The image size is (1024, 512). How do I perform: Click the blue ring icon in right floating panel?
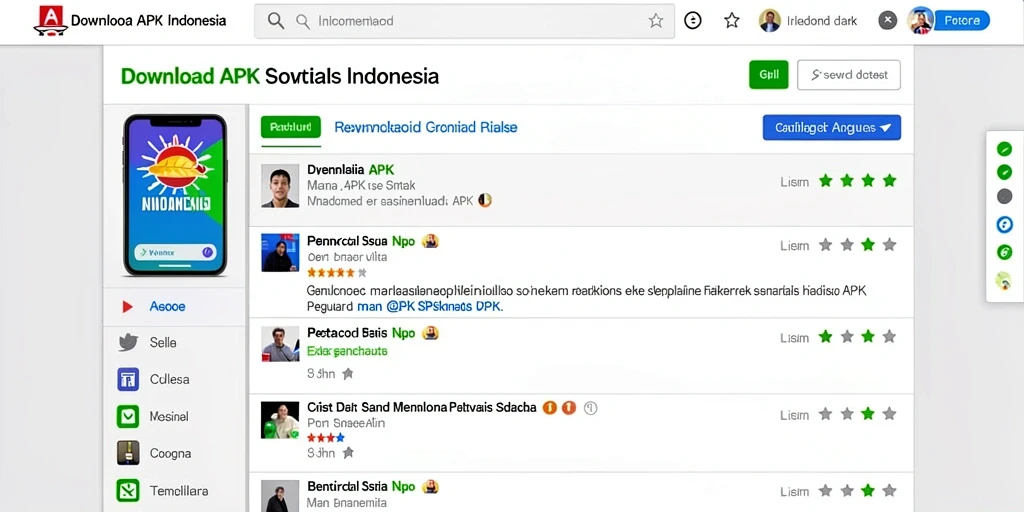click(1004, 225)
